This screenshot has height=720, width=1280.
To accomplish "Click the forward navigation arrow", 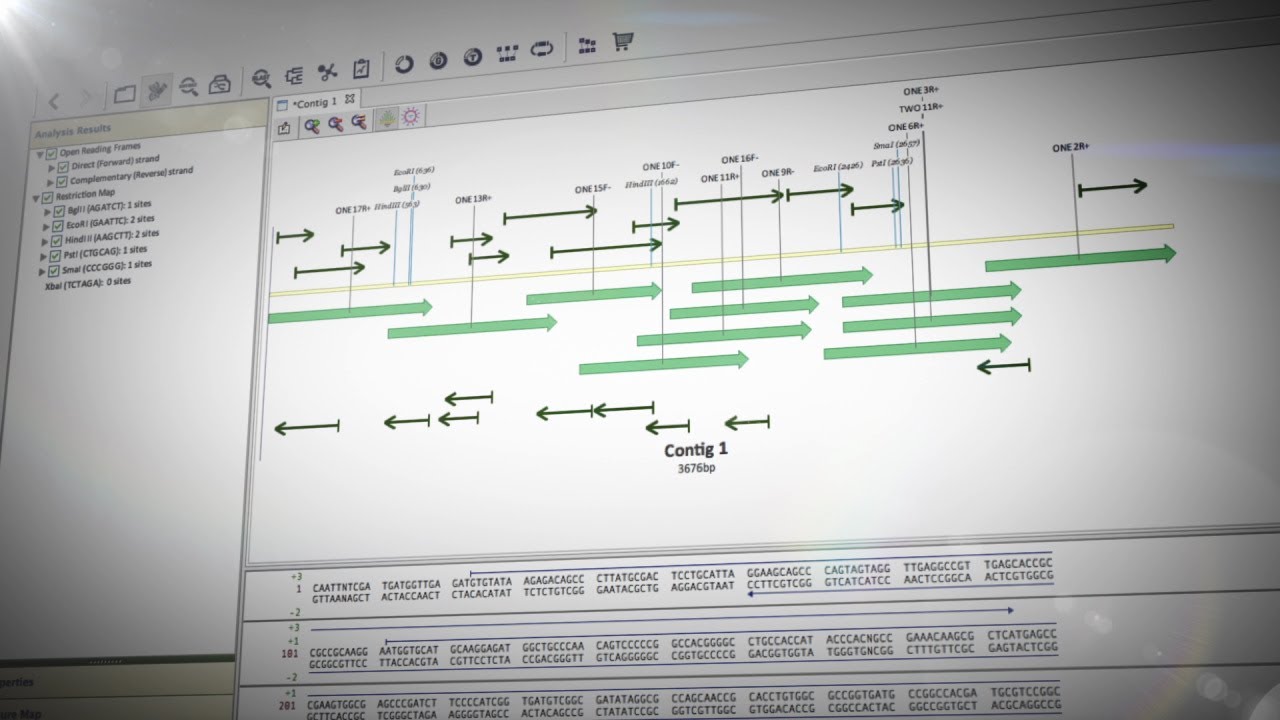I will [88, 98].
